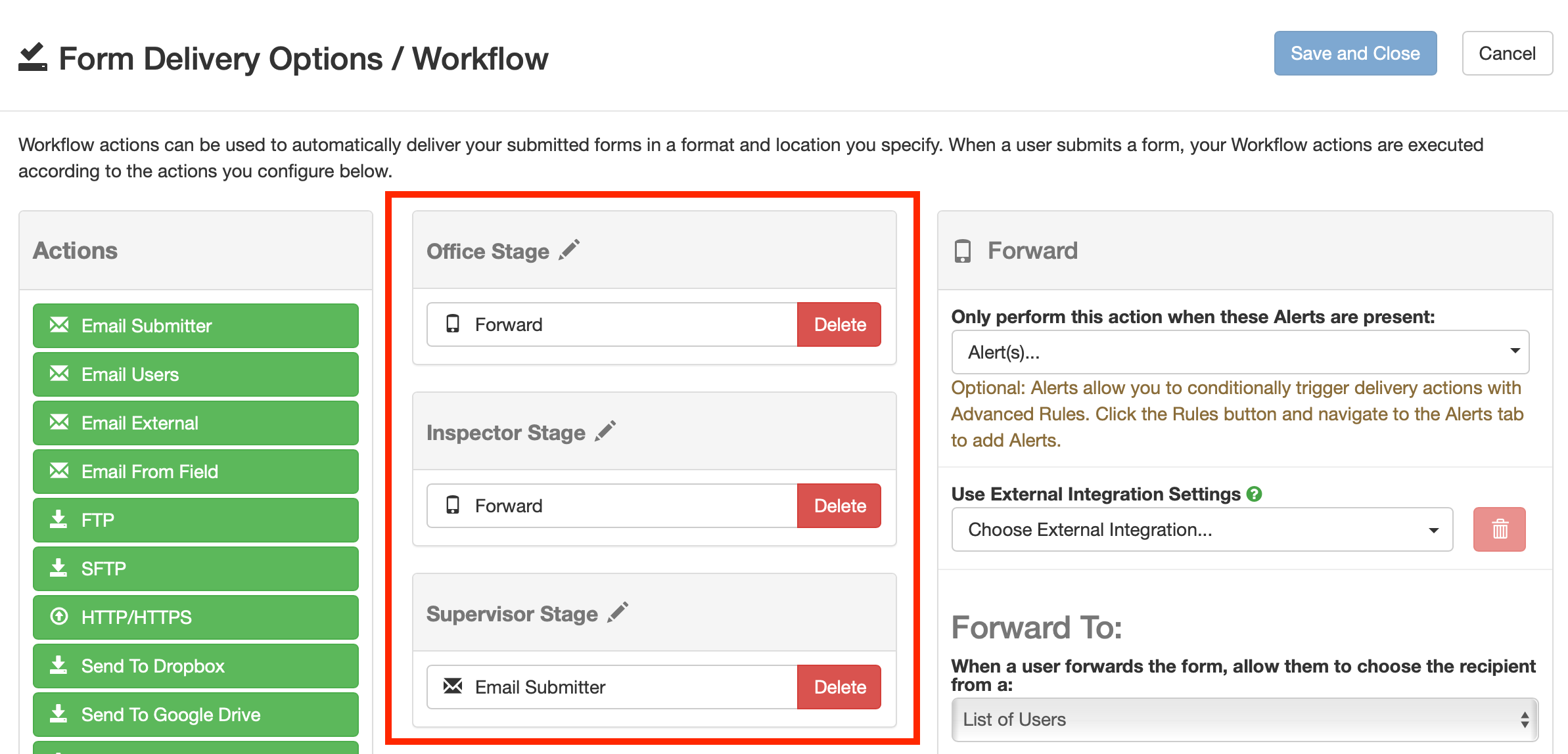Delete Email Submitter from Supervisor Stage
Screen dimensions: 1568x754
[x=839, y=686]
